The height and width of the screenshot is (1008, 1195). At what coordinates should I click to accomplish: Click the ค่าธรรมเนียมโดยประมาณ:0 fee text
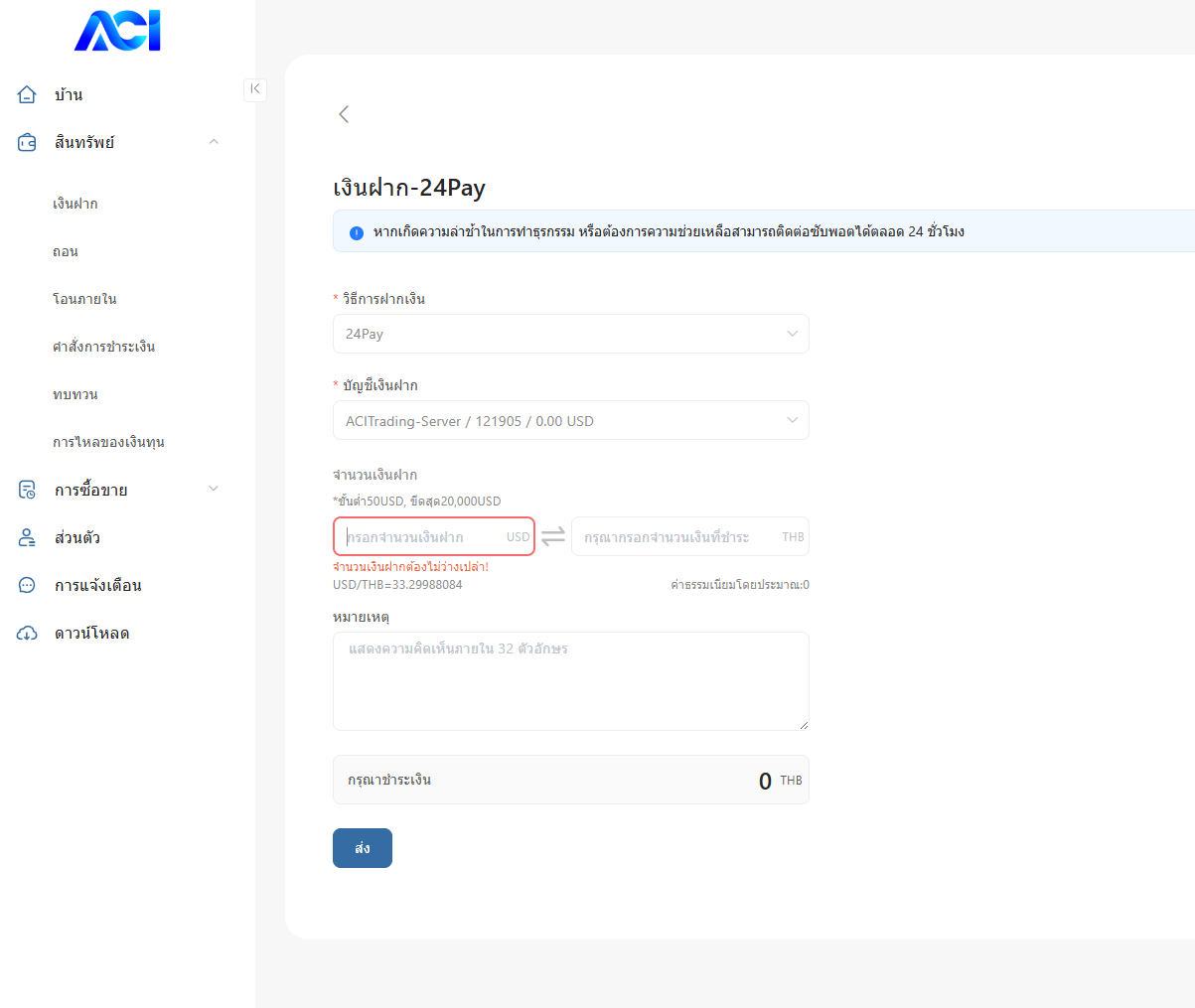(x=740, y=585)
